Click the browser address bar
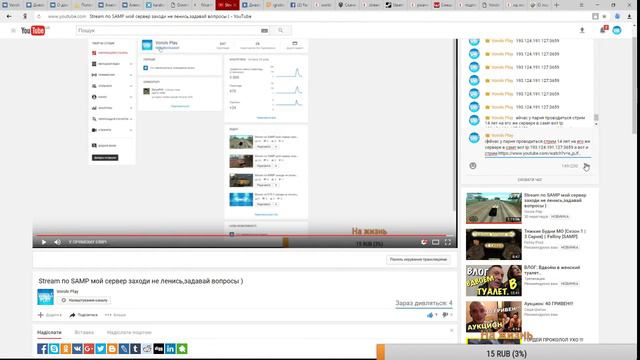This screenshot has height=360, width=640. [310, 16]
